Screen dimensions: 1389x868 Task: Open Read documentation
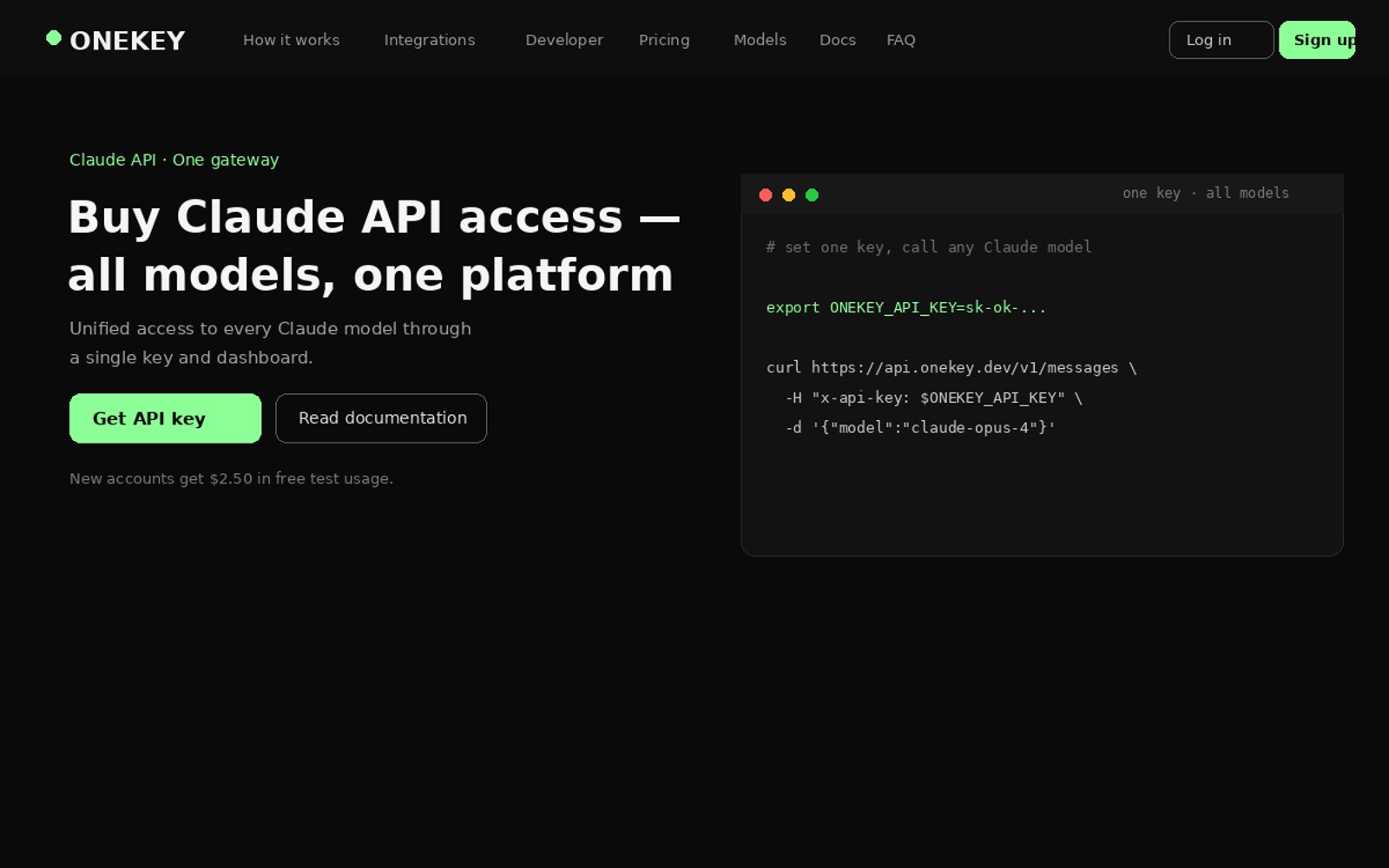[x=381, y=418]
